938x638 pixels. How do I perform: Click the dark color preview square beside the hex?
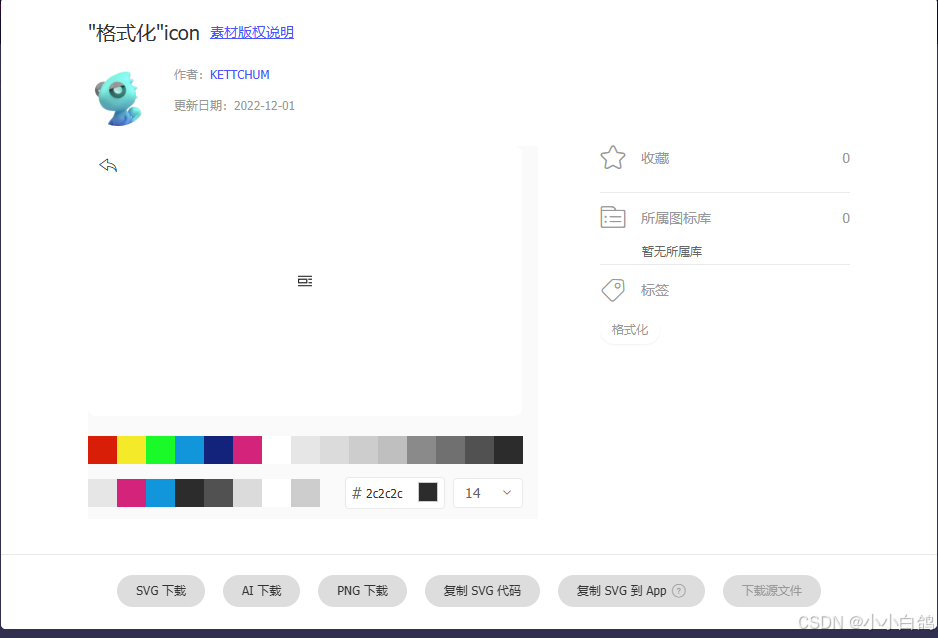(x=428, y=493)
